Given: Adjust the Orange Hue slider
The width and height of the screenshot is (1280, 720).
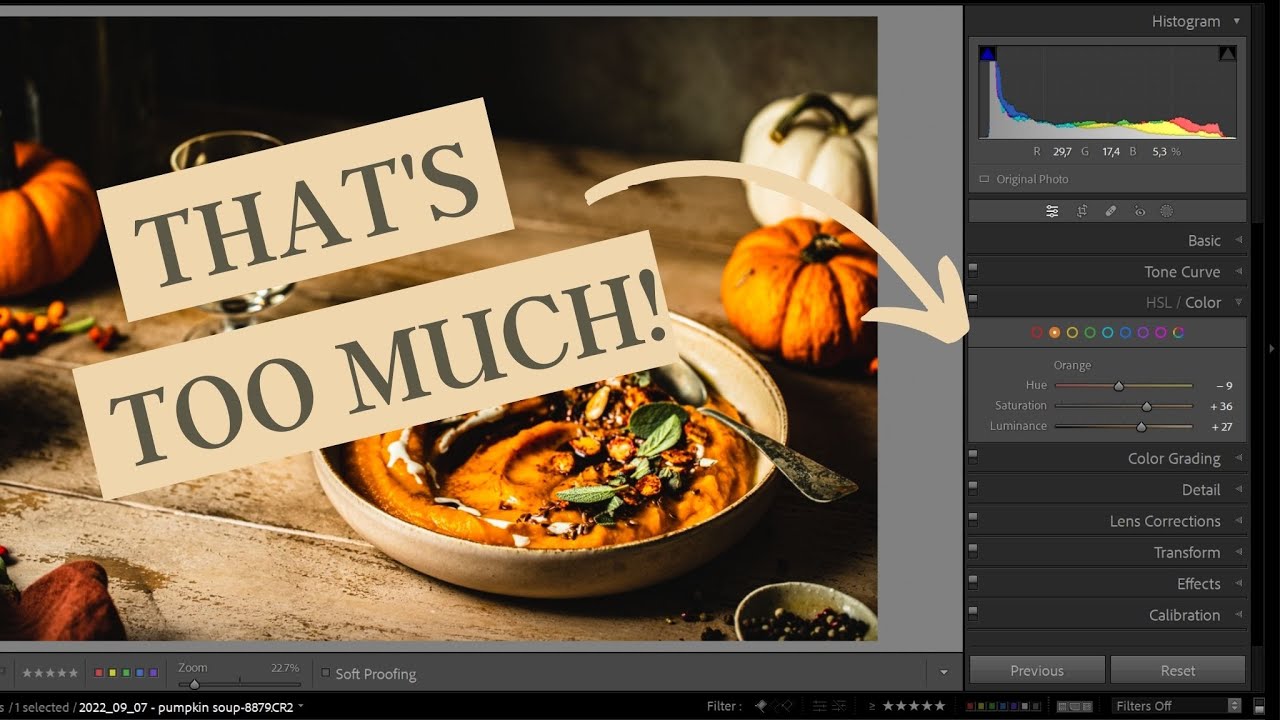Looking at the screenshot, I should pos(1119,385).
